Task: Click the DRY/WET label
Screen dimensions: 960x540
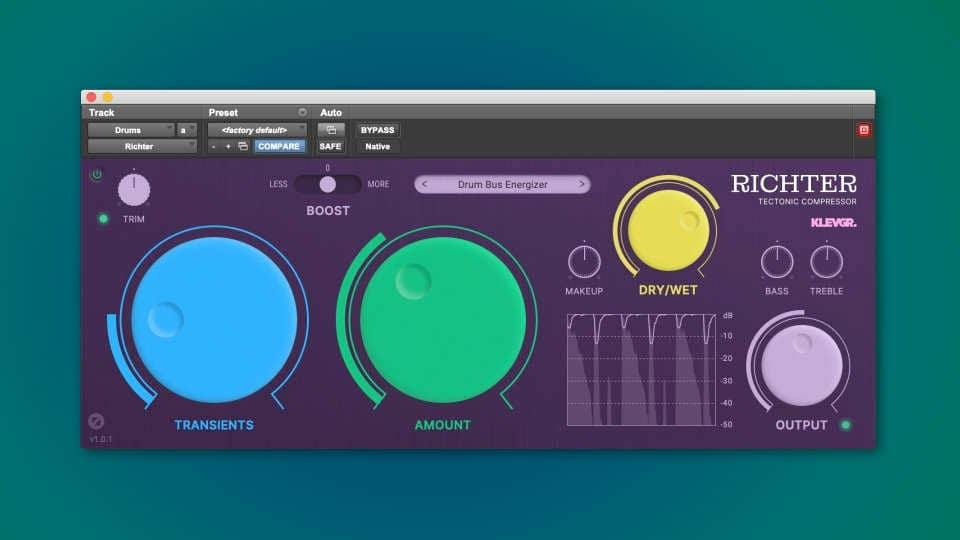Action: [x=668, y=290]
